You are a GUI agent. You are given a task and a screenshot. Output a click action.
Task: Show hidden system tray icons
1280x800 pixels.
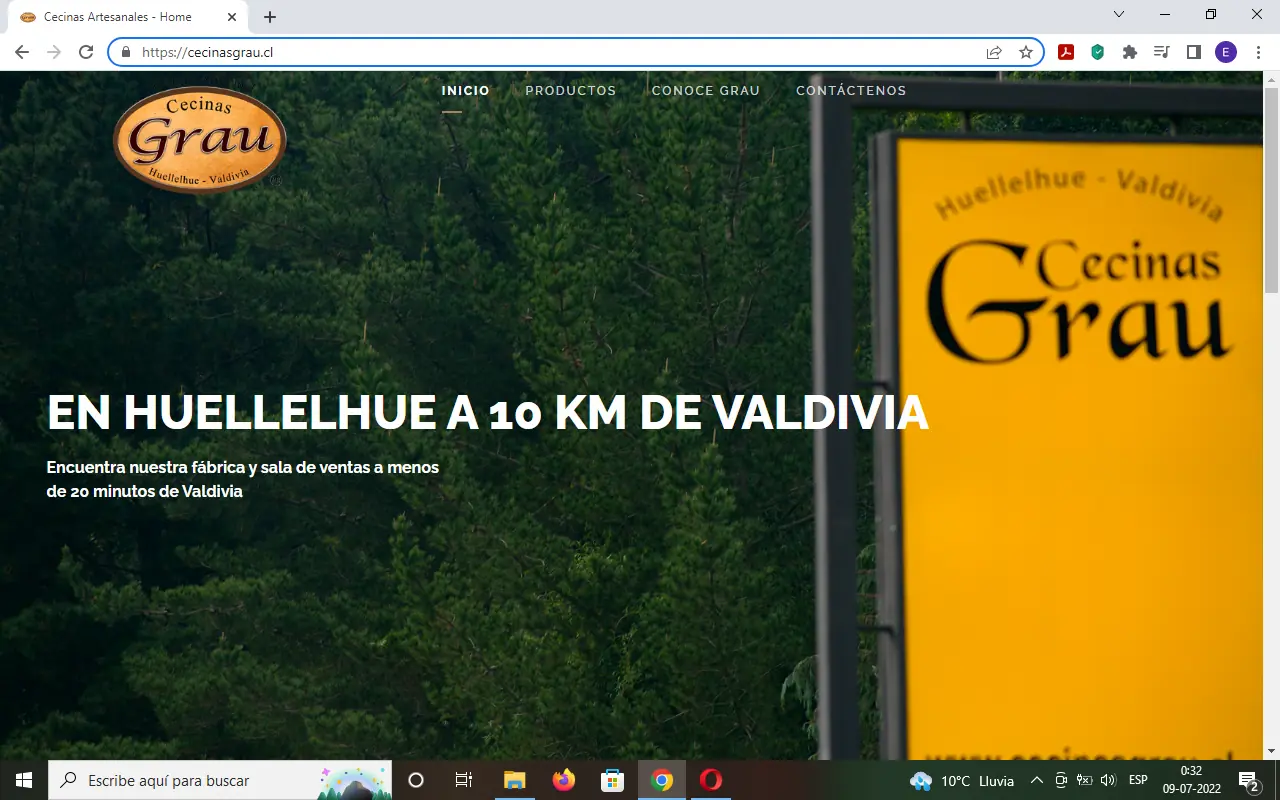tap(1036, 780)
